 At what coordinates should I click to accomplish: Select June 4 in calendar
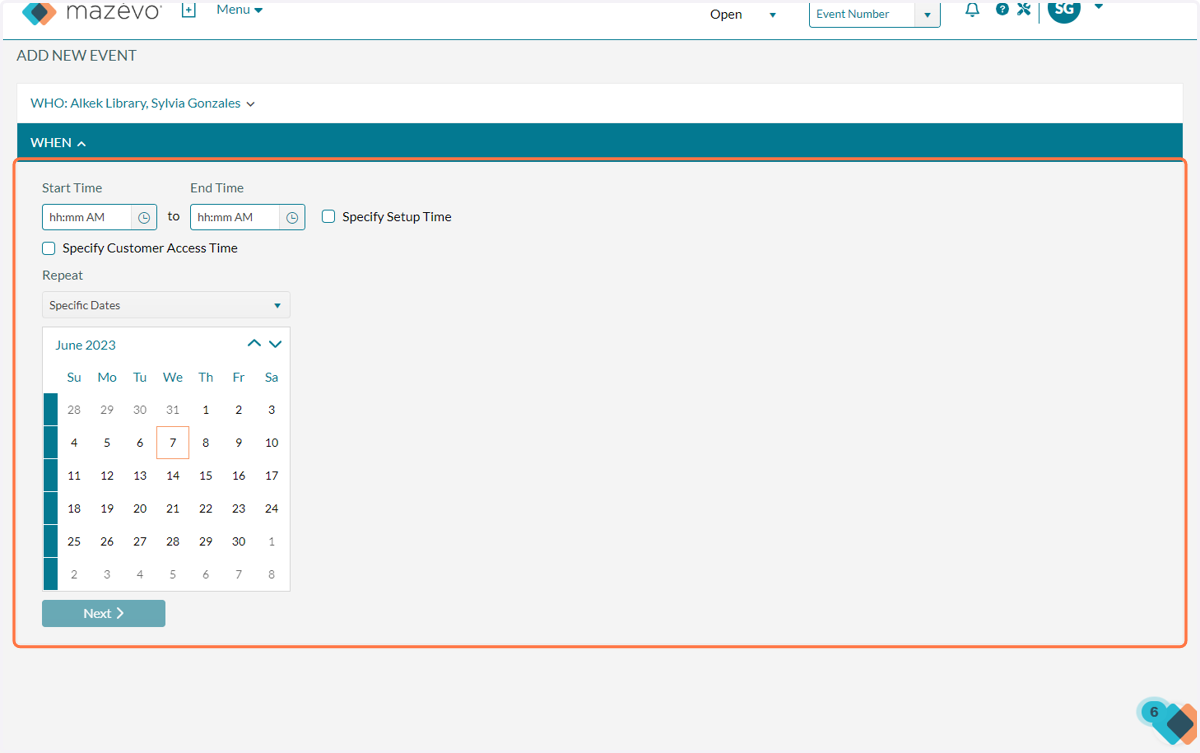[74, 443]
